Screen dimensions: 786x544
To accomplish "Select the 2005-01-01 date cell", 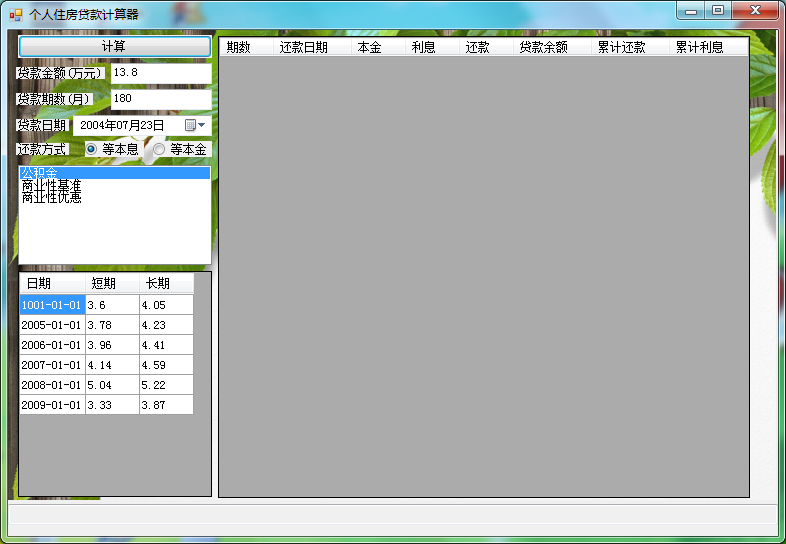I will (x=53, y=325).
